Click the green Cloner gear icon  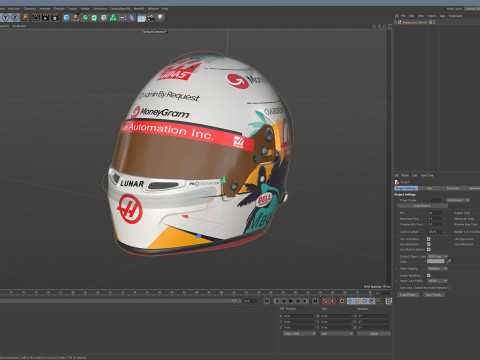click(104, 17)
